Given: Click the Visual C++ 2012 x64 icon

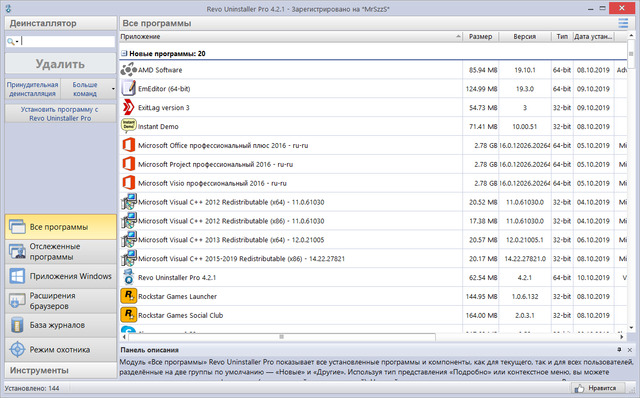Looking at the screenshot, I should (129, 202).
